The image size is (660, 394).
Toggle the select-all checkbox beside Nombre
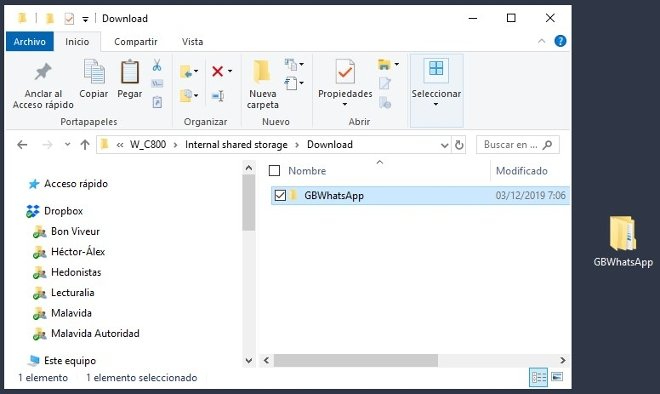coord(274,170)
